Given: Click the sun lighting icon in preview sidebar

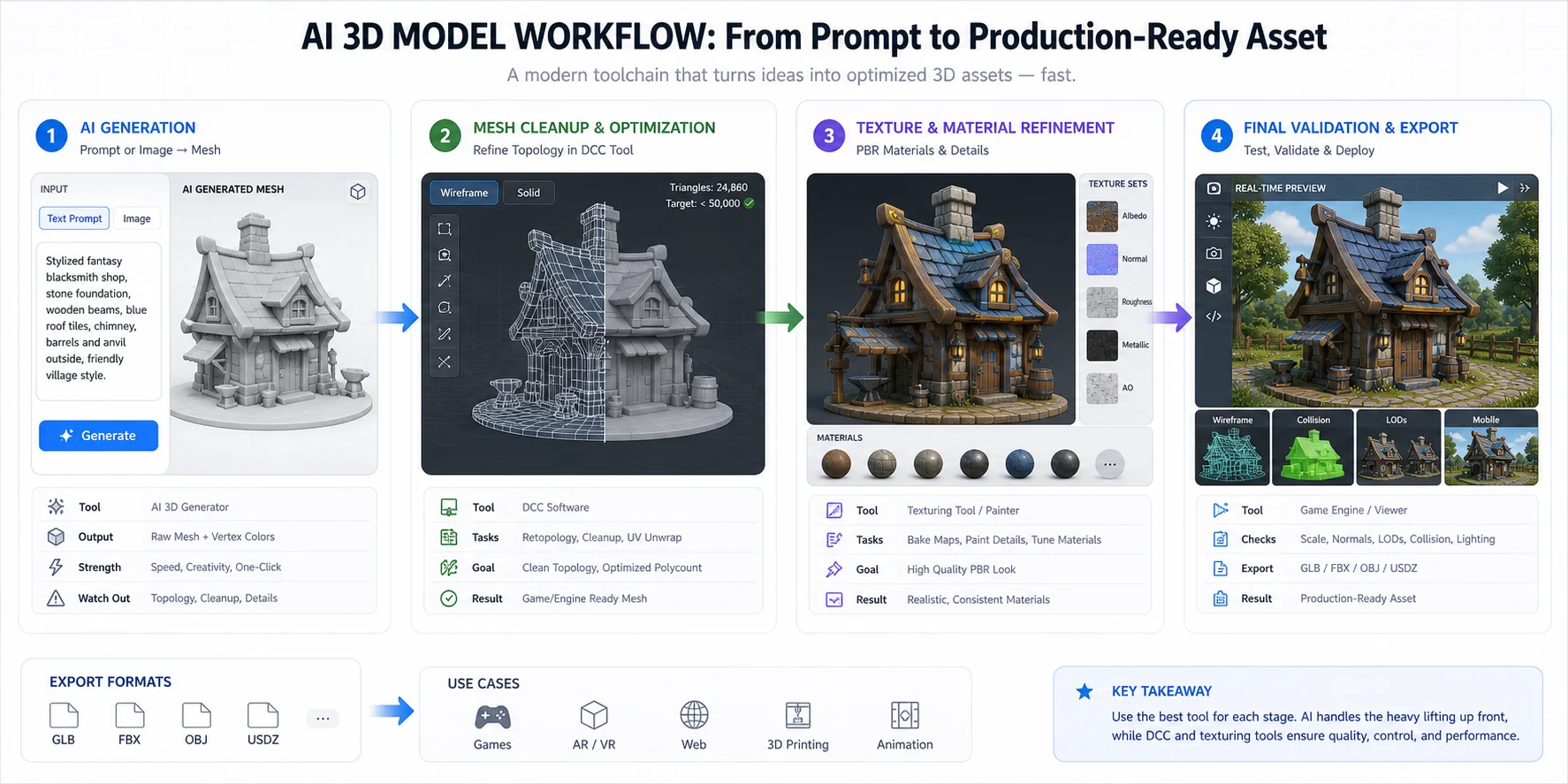Looking at the screenshot, I should point(1214,221).
